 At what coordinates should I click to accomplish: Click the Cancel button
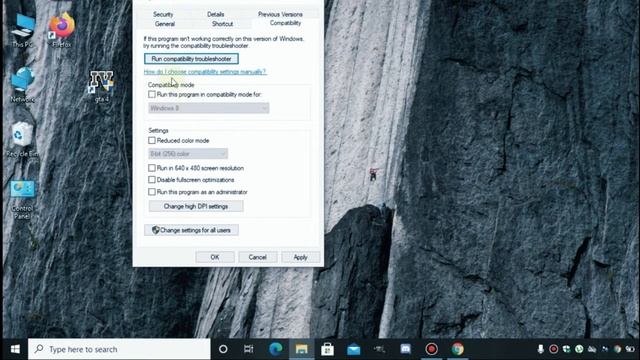coord(258,257)
